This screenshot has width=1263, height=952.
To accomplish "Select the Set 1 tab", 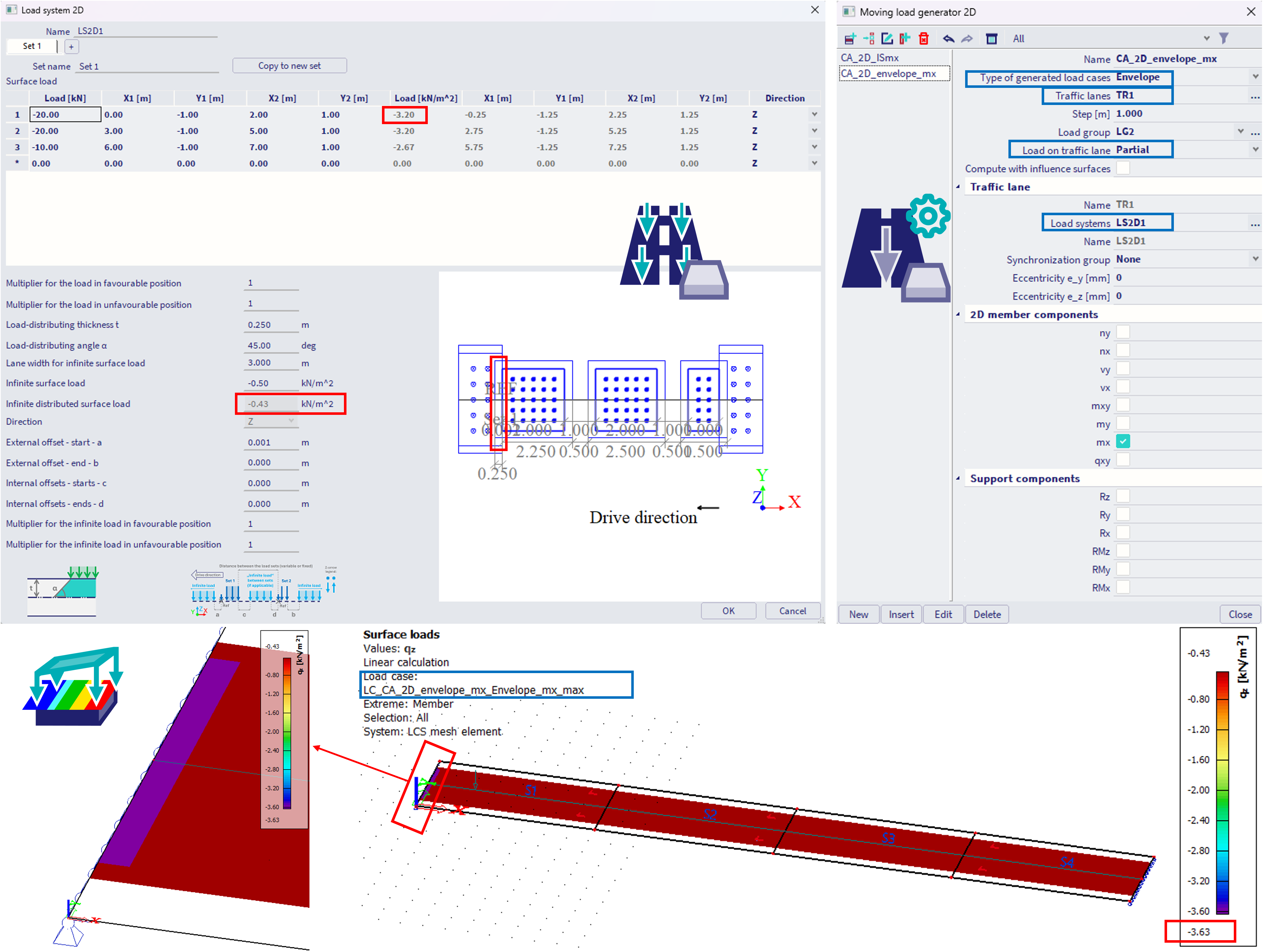I will point(32,46).
